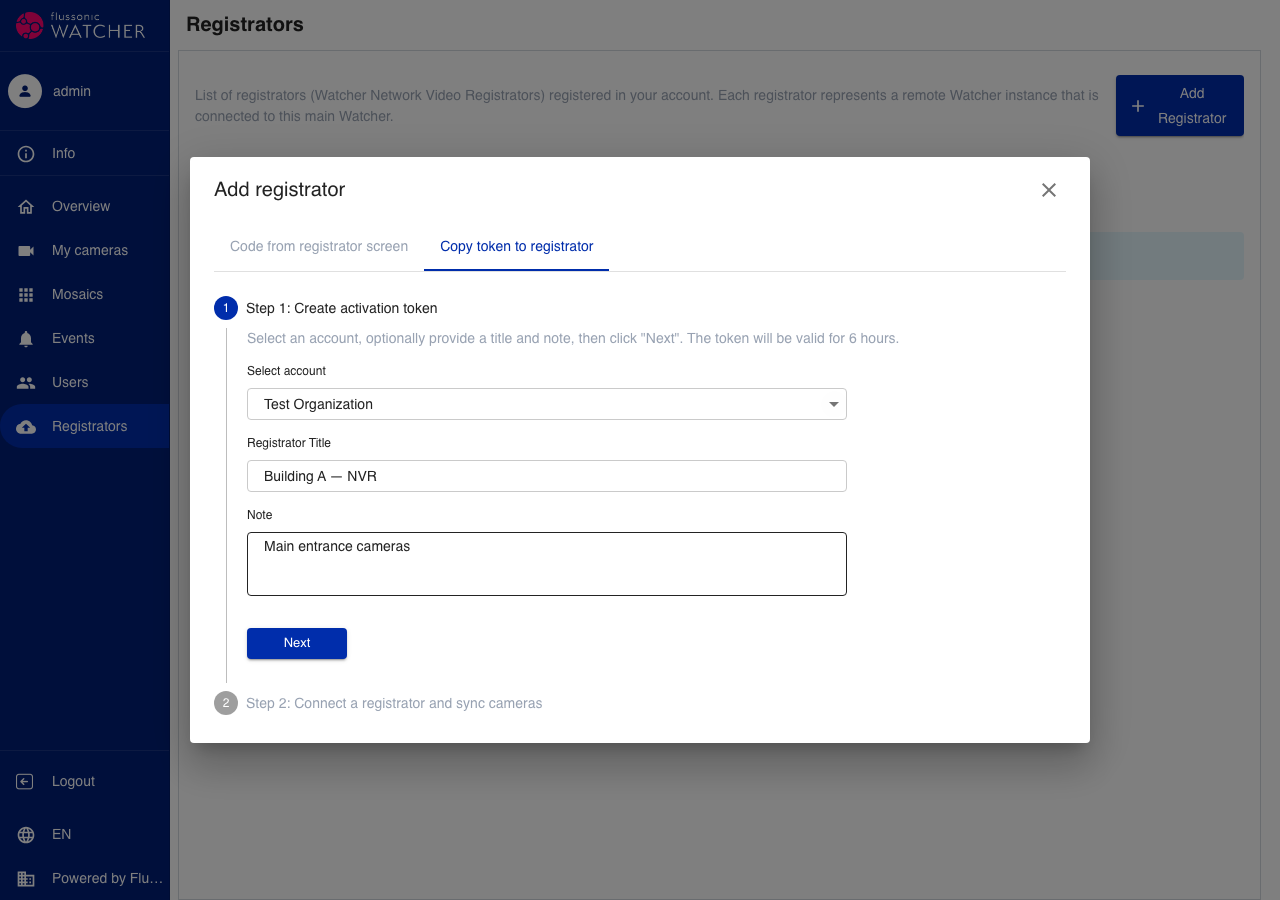Screen dimensions: 1280x900
Task: Go to Overview in sidebar
Action: click(85, 207)
